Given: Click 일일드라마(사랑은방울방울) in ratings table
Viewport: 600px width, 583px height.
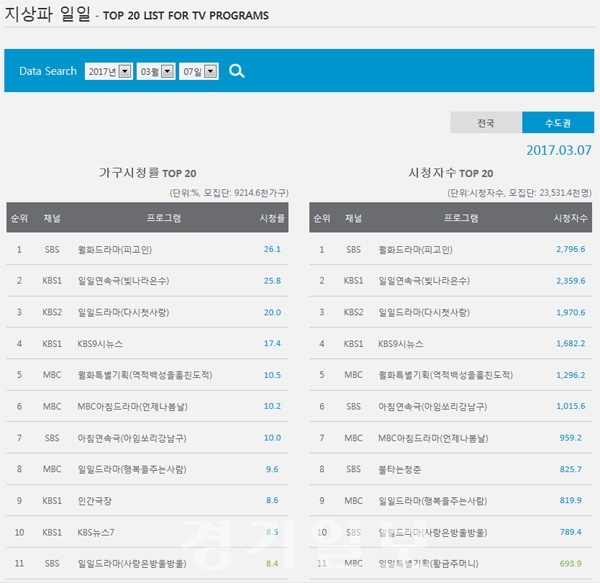Looking at the screenshot, I should coord(132,563).
